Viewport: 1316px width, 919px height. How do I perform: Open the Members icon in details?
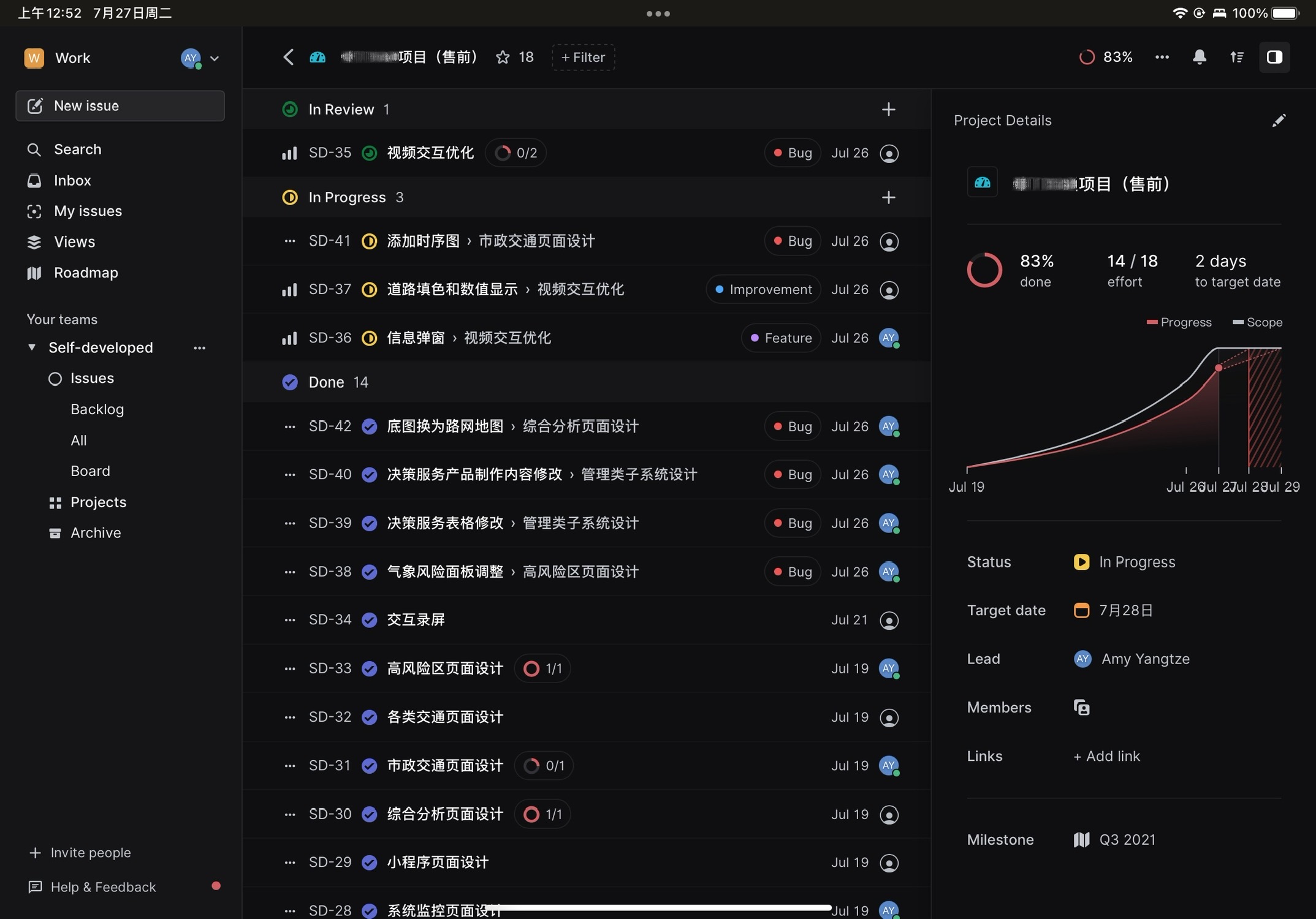(1081, 707)
